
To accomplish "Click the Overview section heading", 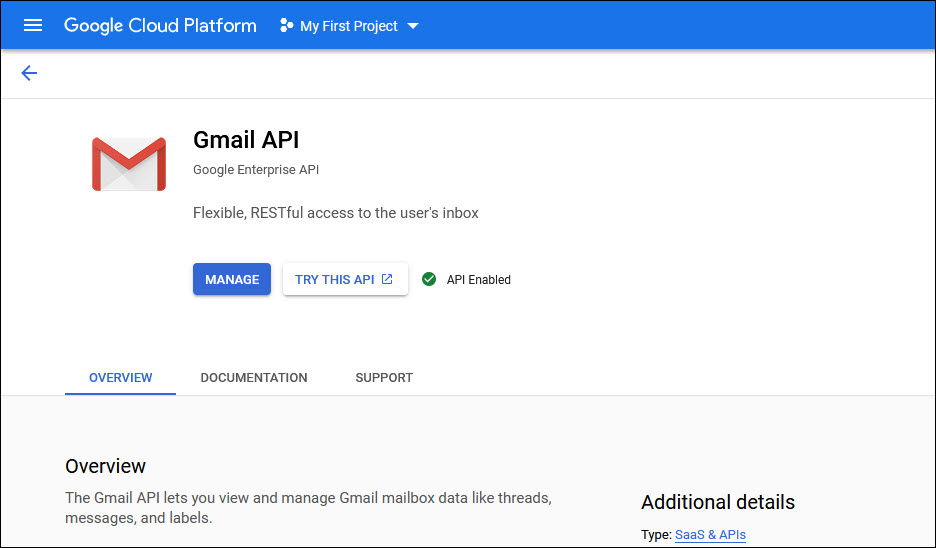I will [x=105, y=466].
